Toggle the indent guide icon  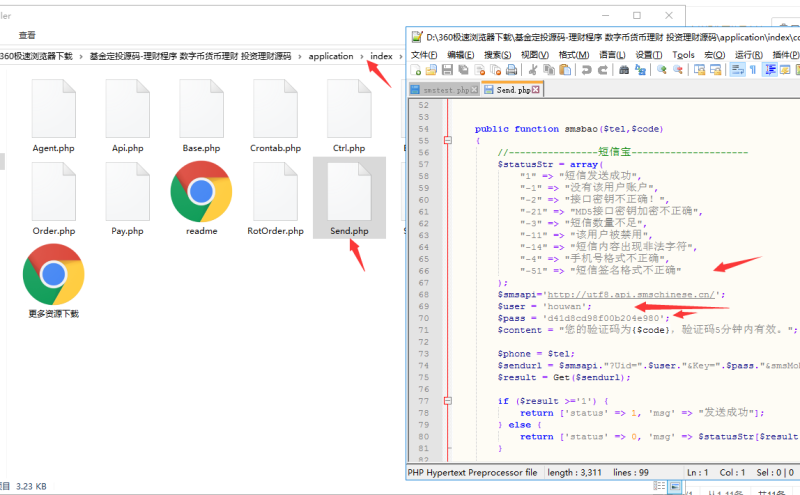point(769,70)
